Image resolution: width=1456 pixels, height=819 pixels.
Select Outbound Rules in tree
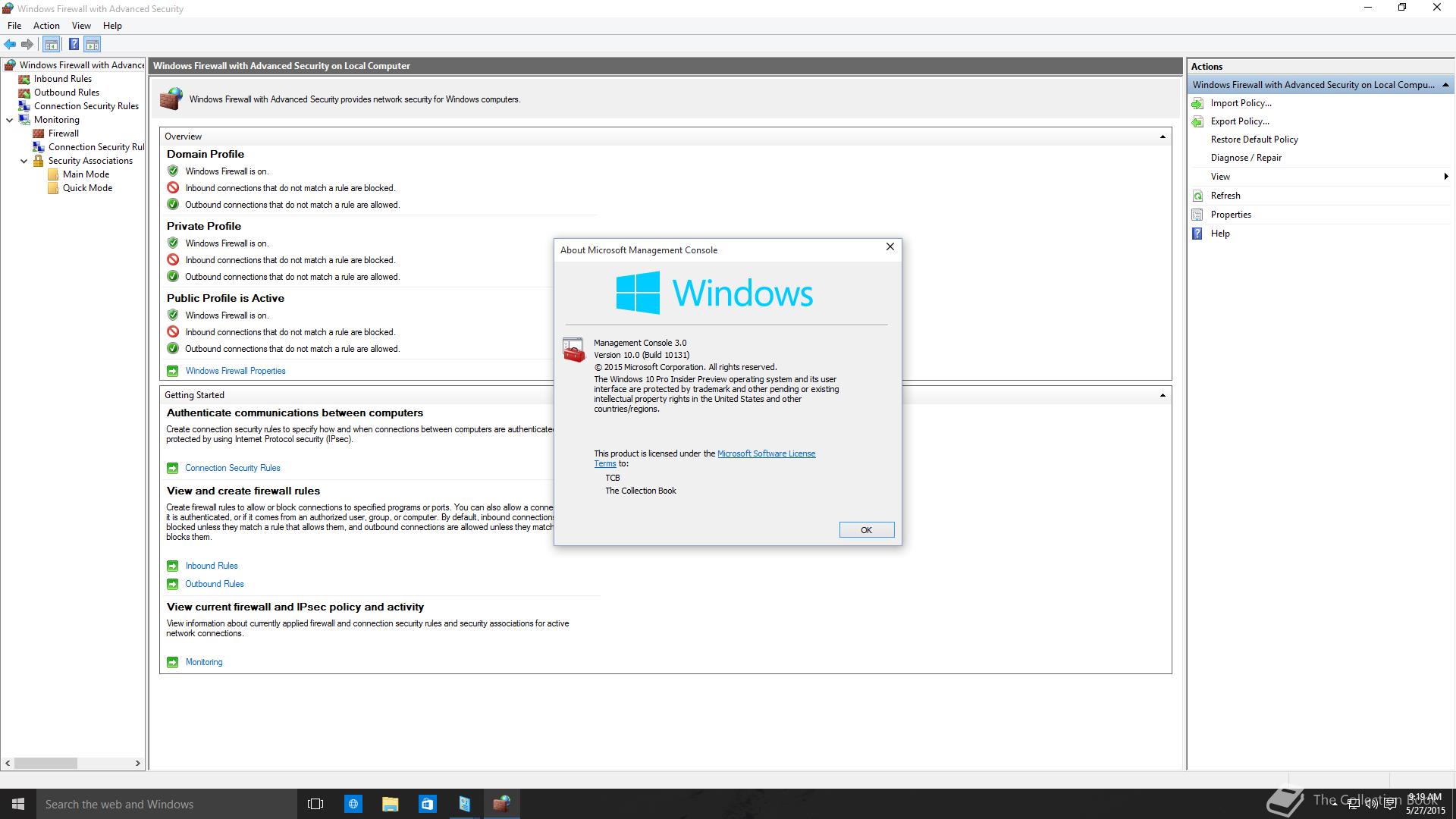point(66,93)
